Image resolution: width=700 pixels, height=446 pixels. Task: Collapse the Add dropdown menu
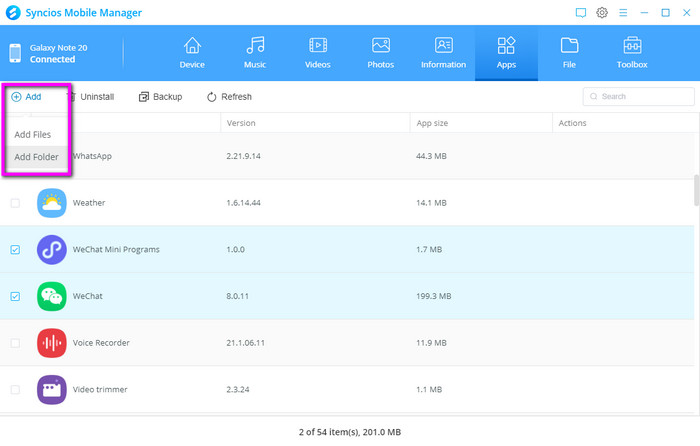coord(27,97)
